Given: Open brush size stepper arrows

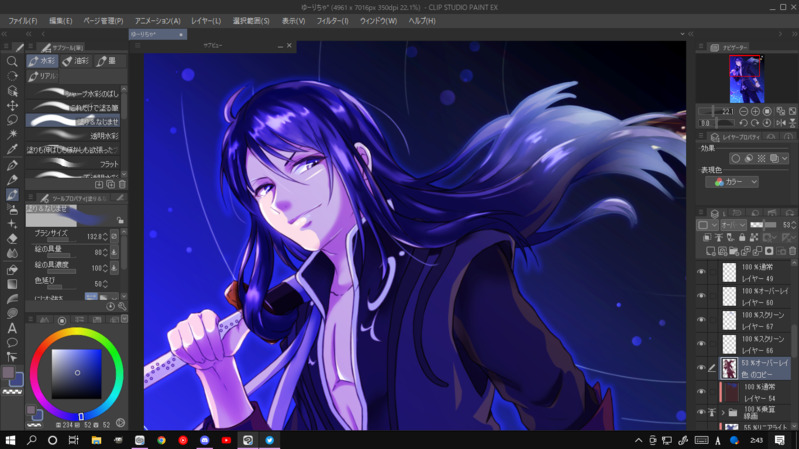Looking at the screenshot, I should 105,236.
